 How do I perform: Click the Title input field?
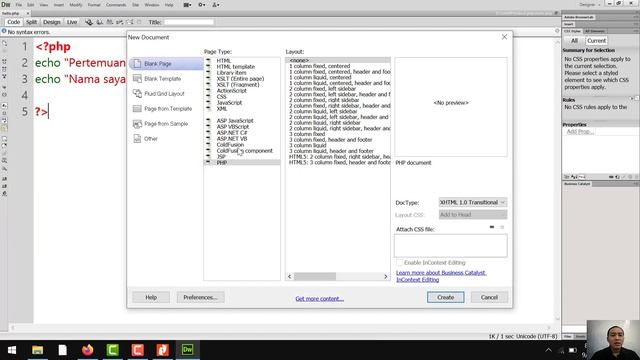[x=189, y=22]
